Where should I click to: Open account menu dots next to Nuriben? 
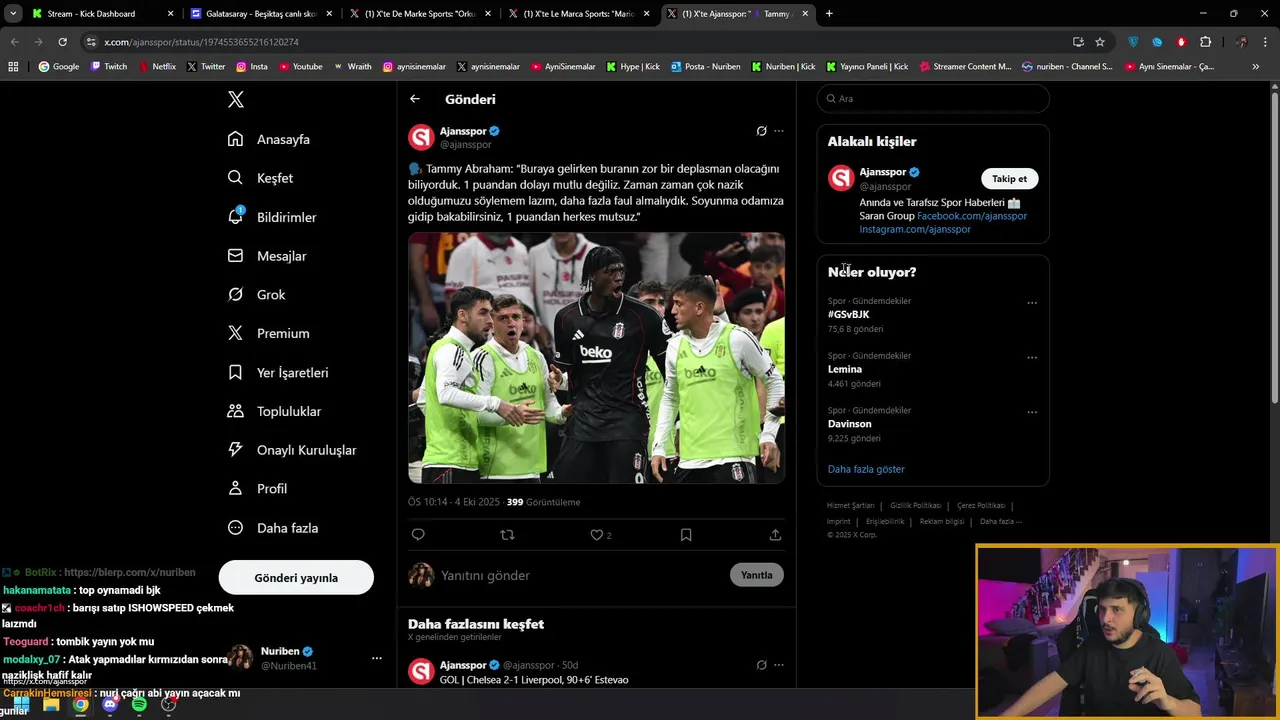click(377, 658)
